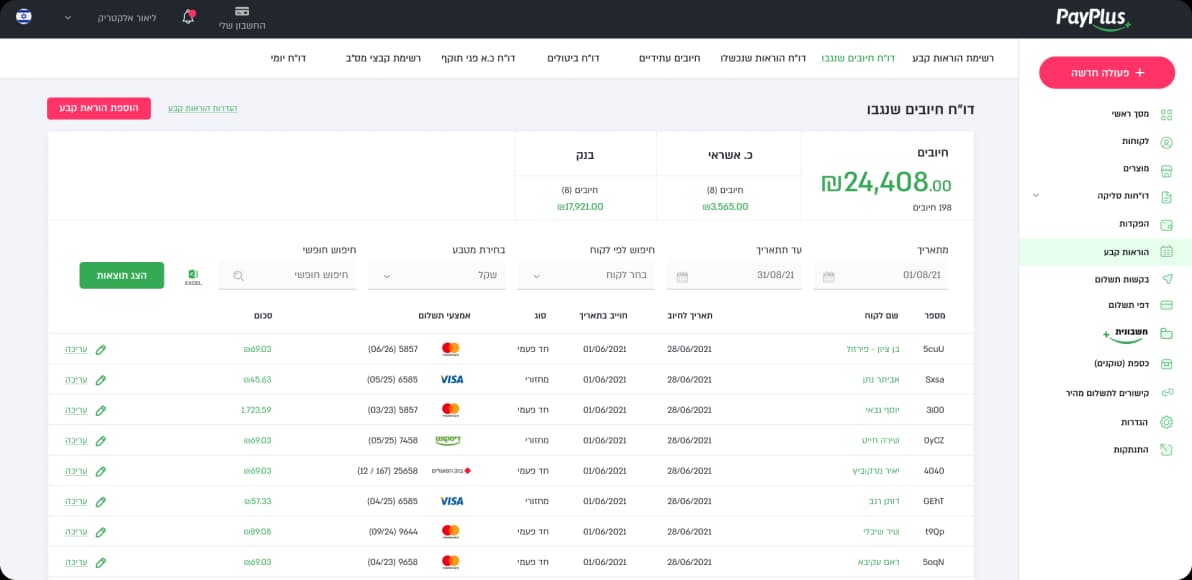
Task: Open customer link בן ציון - פירזול
Action: point(873,349)
